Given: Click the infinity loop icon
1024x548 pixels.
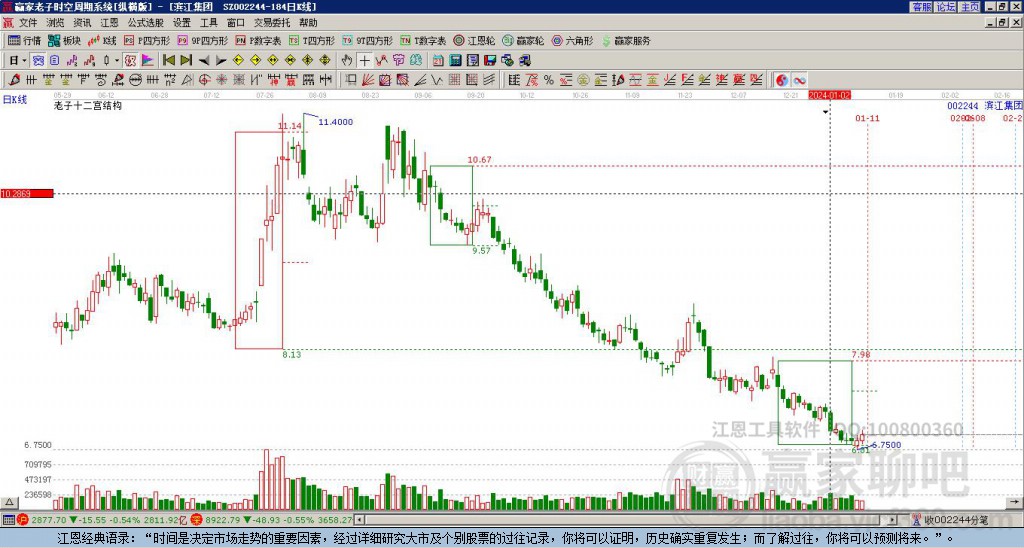Looking at the screenshot, I should click(x=799, y=80).
